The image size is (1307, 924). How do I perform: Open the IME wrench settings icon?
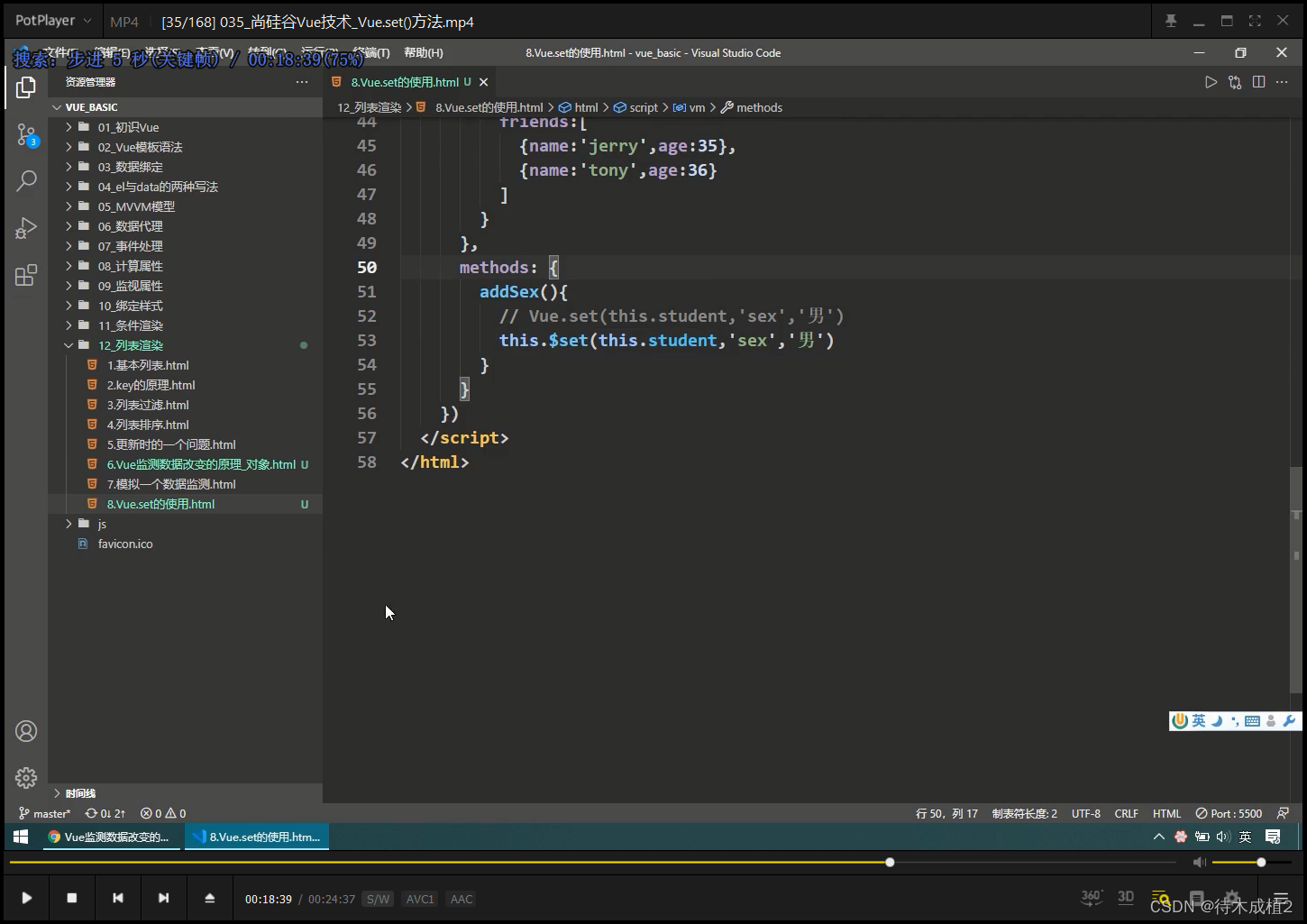1289,721
